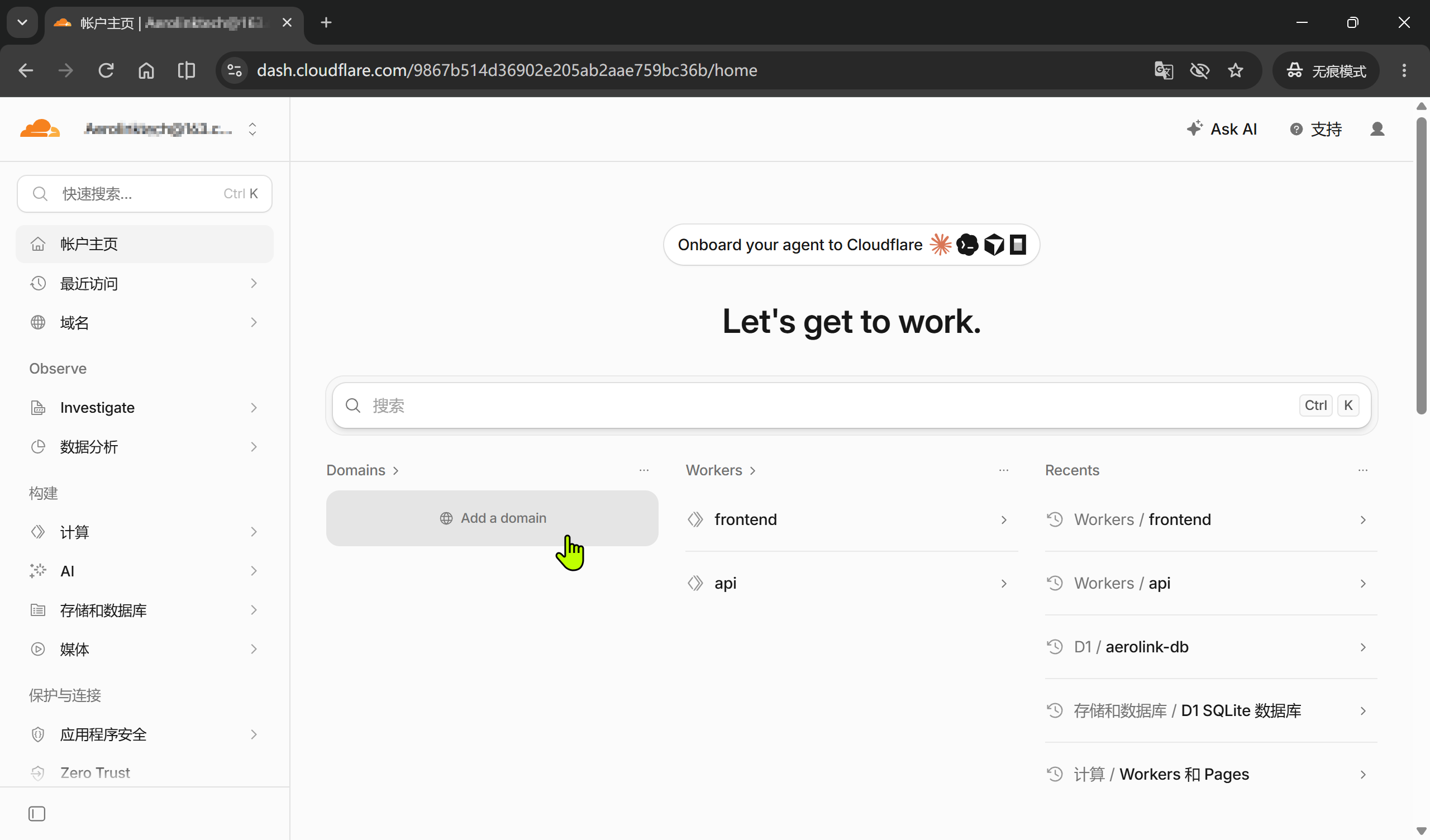Expand the Investigate sidebar menu
Screen dimensions: 1430x840
click(x=145, y=408)
